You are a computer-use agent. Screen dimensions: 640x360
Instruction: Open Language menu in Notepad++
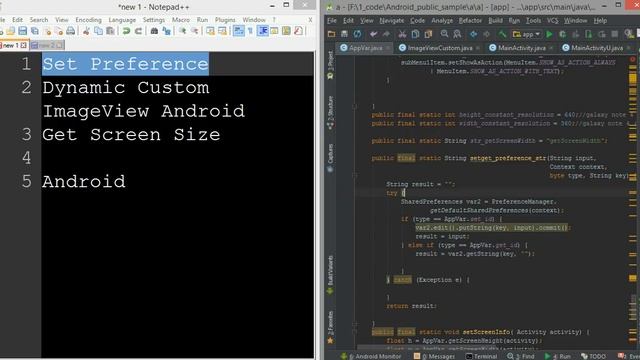[122, 20]
